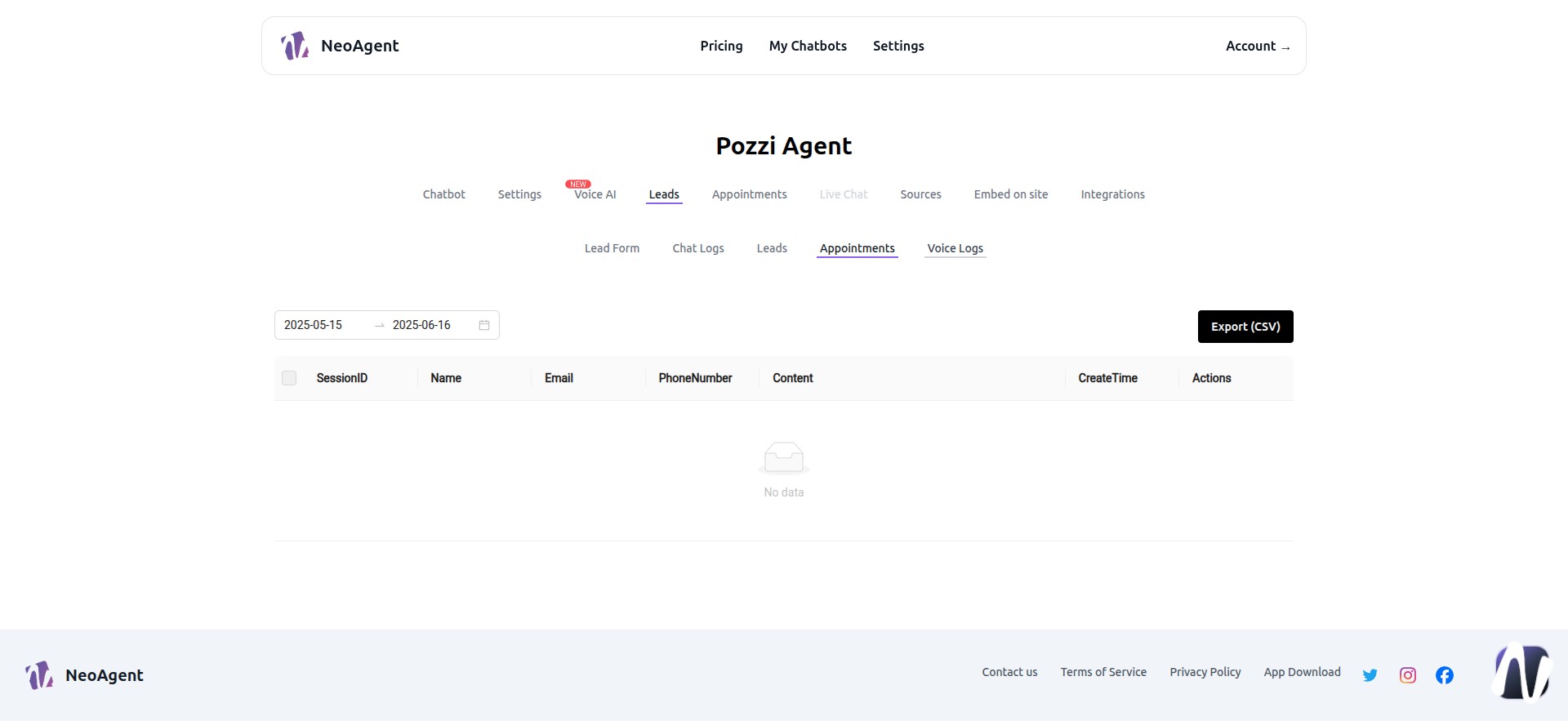1568x721 pixels.
Task: Switch to the Chatbot tab
Action: point(443,194)
